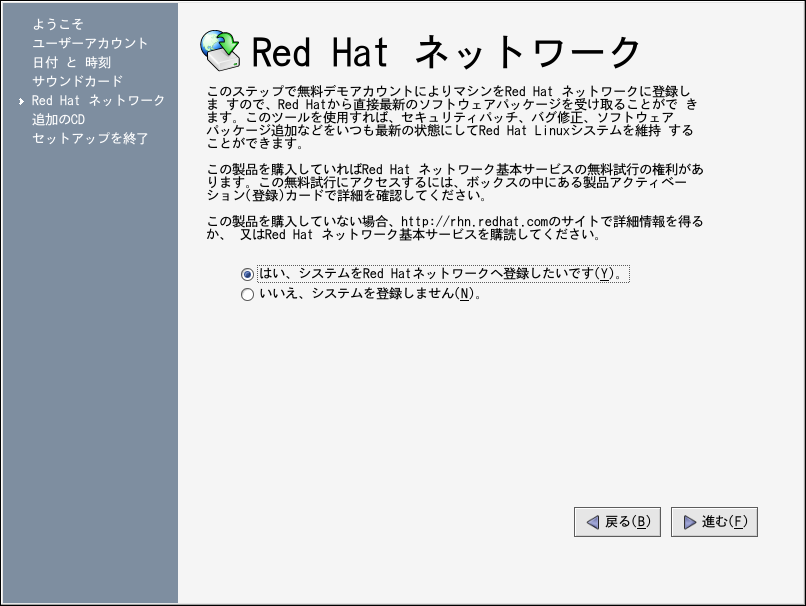The image size is (806, 606).
Task: Click the Red Hat Network globe icon
Action: pyautogui.click(x=220, y=47)
